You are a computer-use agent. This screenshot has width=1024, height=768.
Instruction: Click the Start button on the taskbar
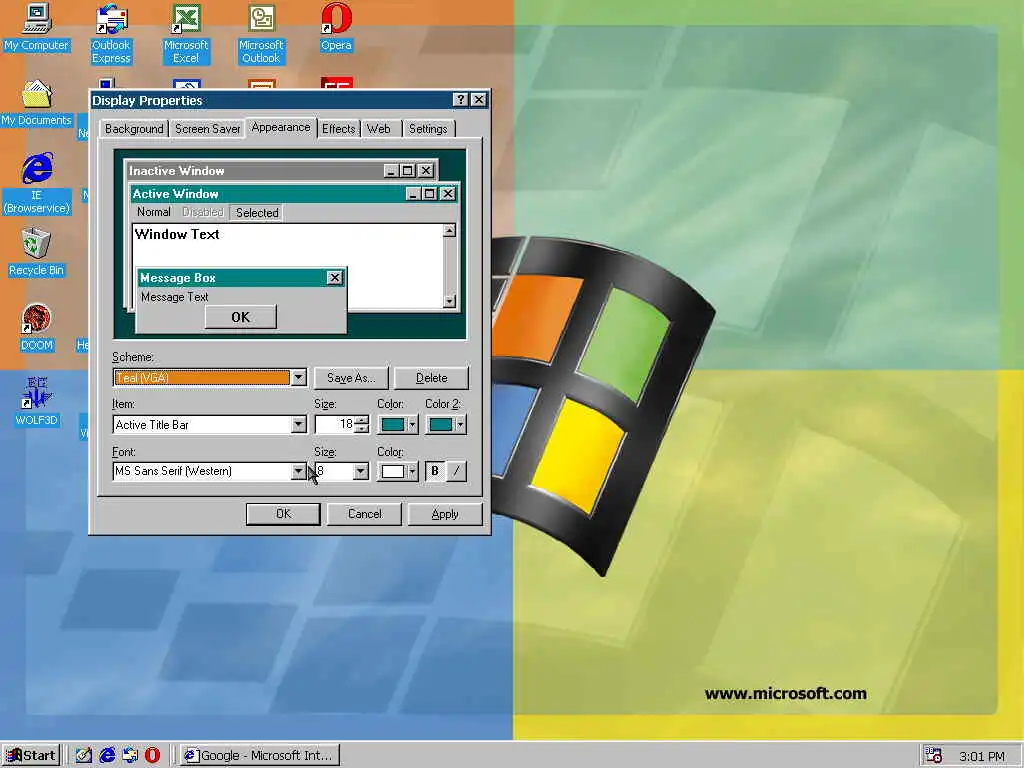coord(31,756)
